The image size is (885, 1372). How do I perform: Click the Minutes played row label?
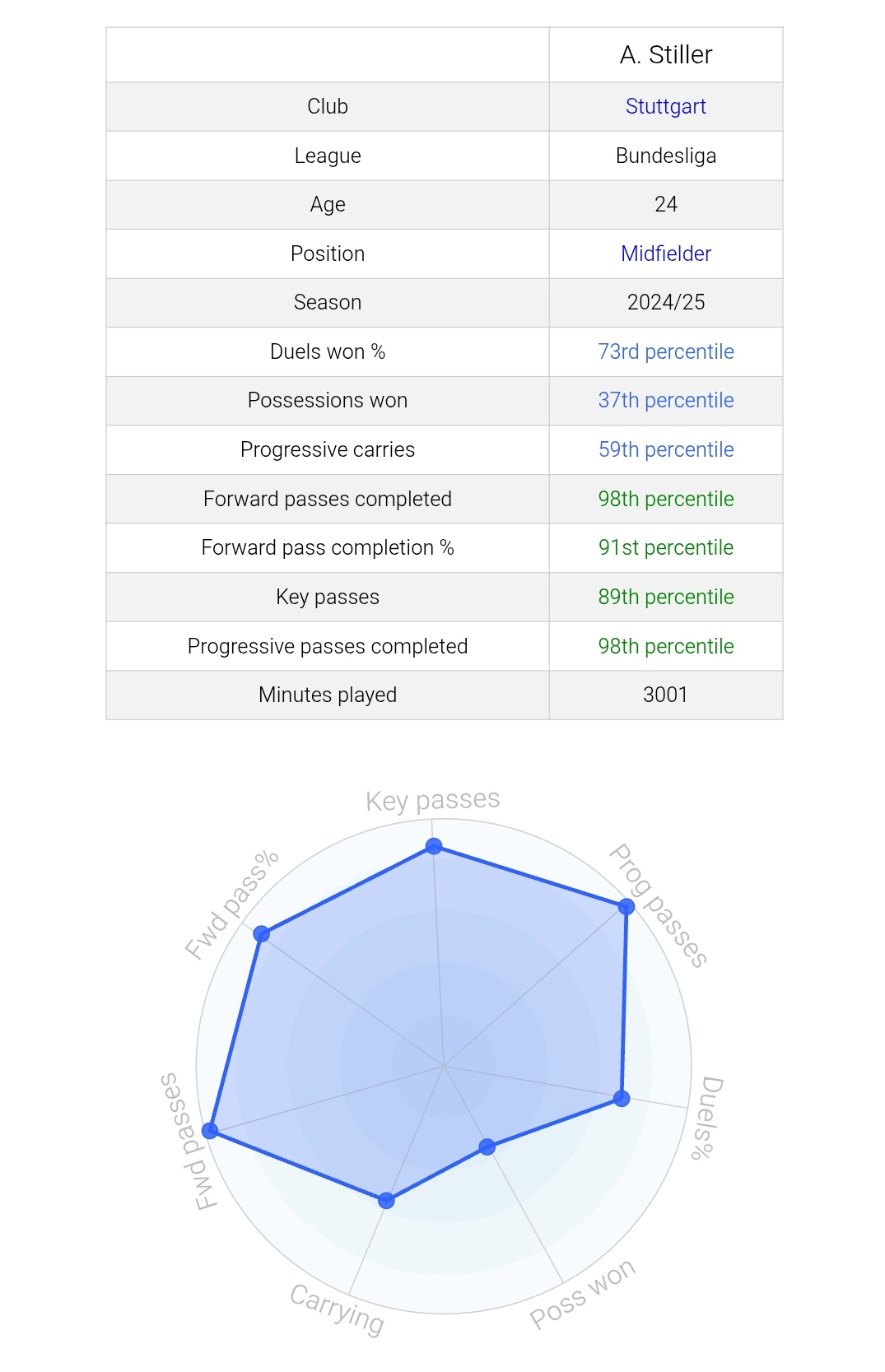[x=328, y=695]
